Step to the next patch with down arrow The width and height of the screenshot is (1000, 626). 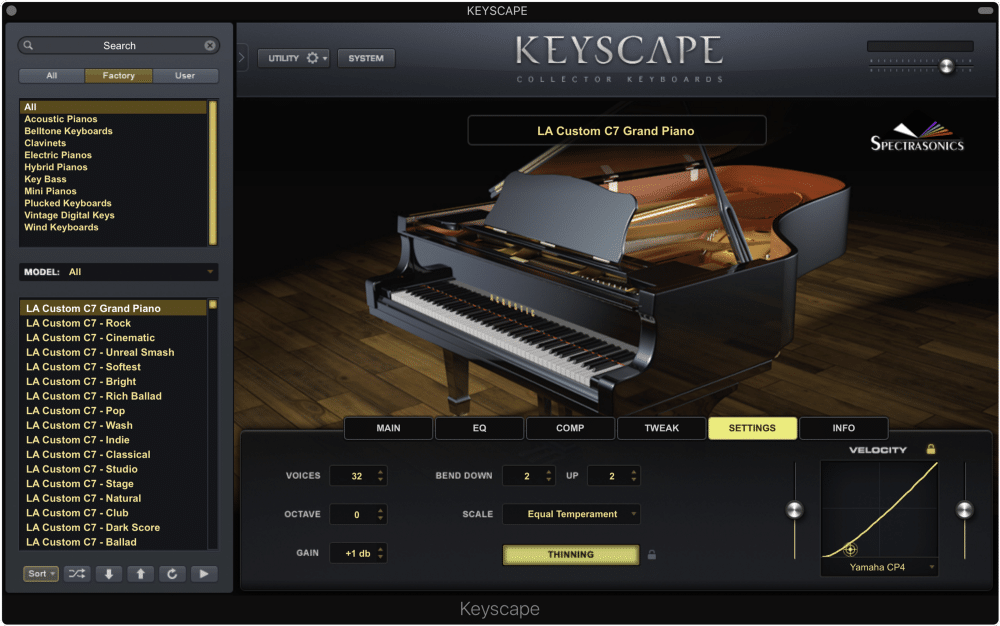point(109,574)
